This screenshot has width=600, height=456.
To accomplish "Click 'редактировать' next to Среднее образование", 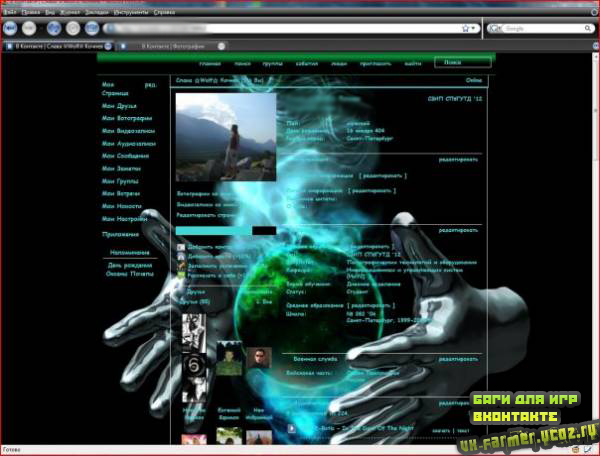I will pos(371,306).
